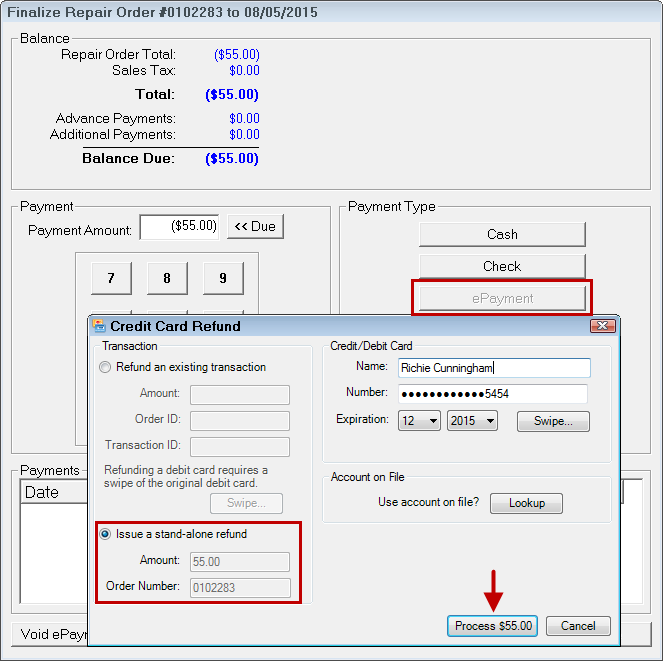The image size is (663, 661).
Task: Click the ePayment payment type button
Action: coord(502,299)
